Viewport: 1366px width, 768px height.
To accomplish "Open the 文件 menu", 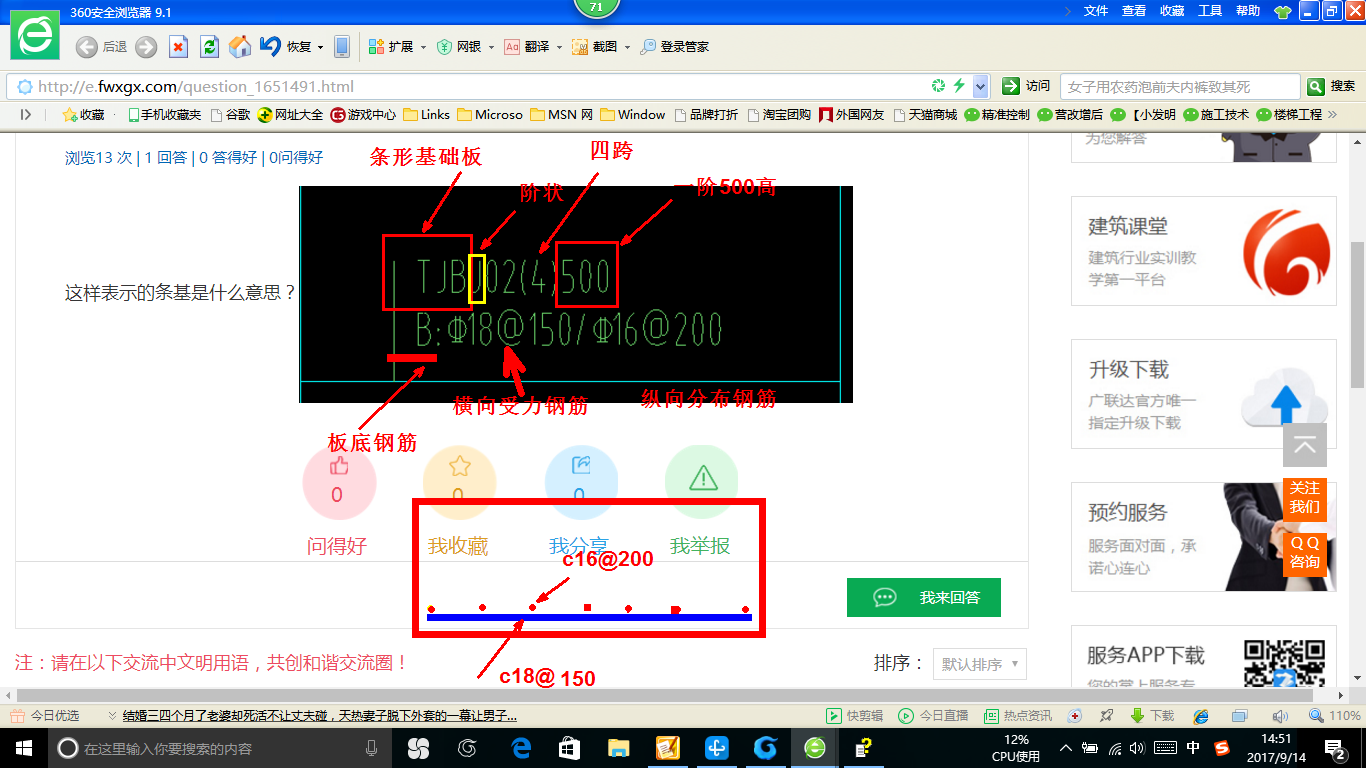I will click(1096, 11).
